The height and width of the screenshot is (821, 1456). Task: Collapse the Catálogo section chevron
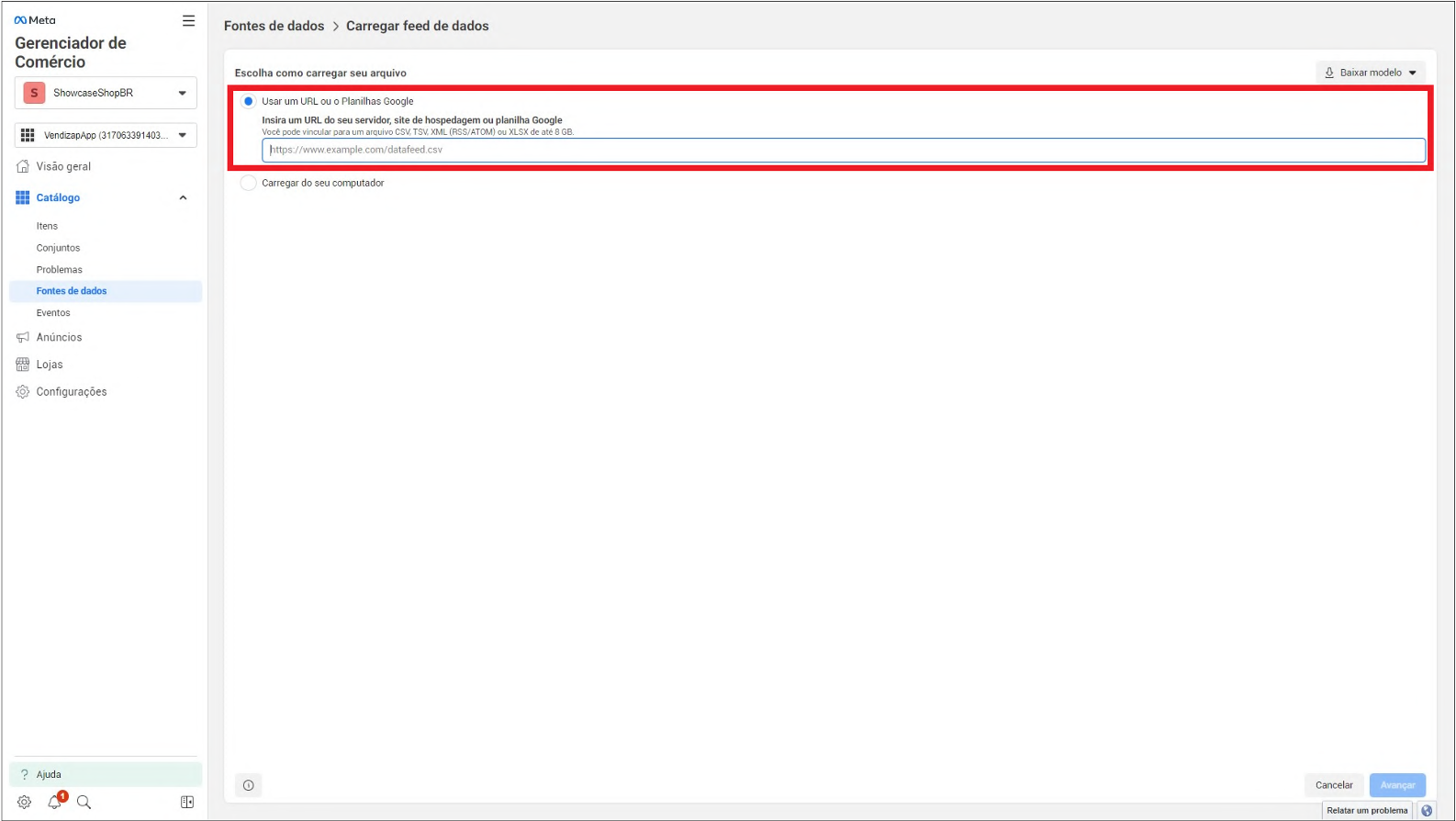point(183,198)
